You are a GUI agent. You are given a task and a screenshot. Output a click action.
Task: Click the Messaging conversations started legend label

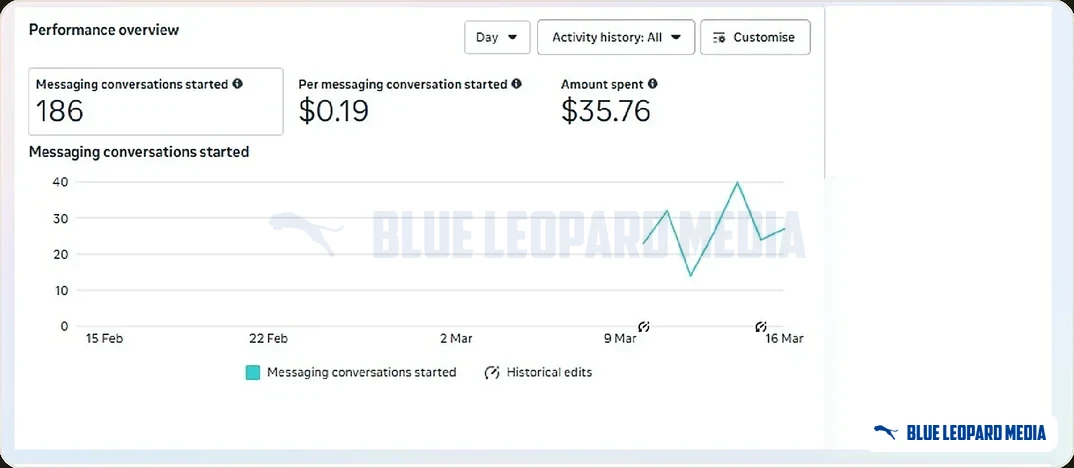362,373
